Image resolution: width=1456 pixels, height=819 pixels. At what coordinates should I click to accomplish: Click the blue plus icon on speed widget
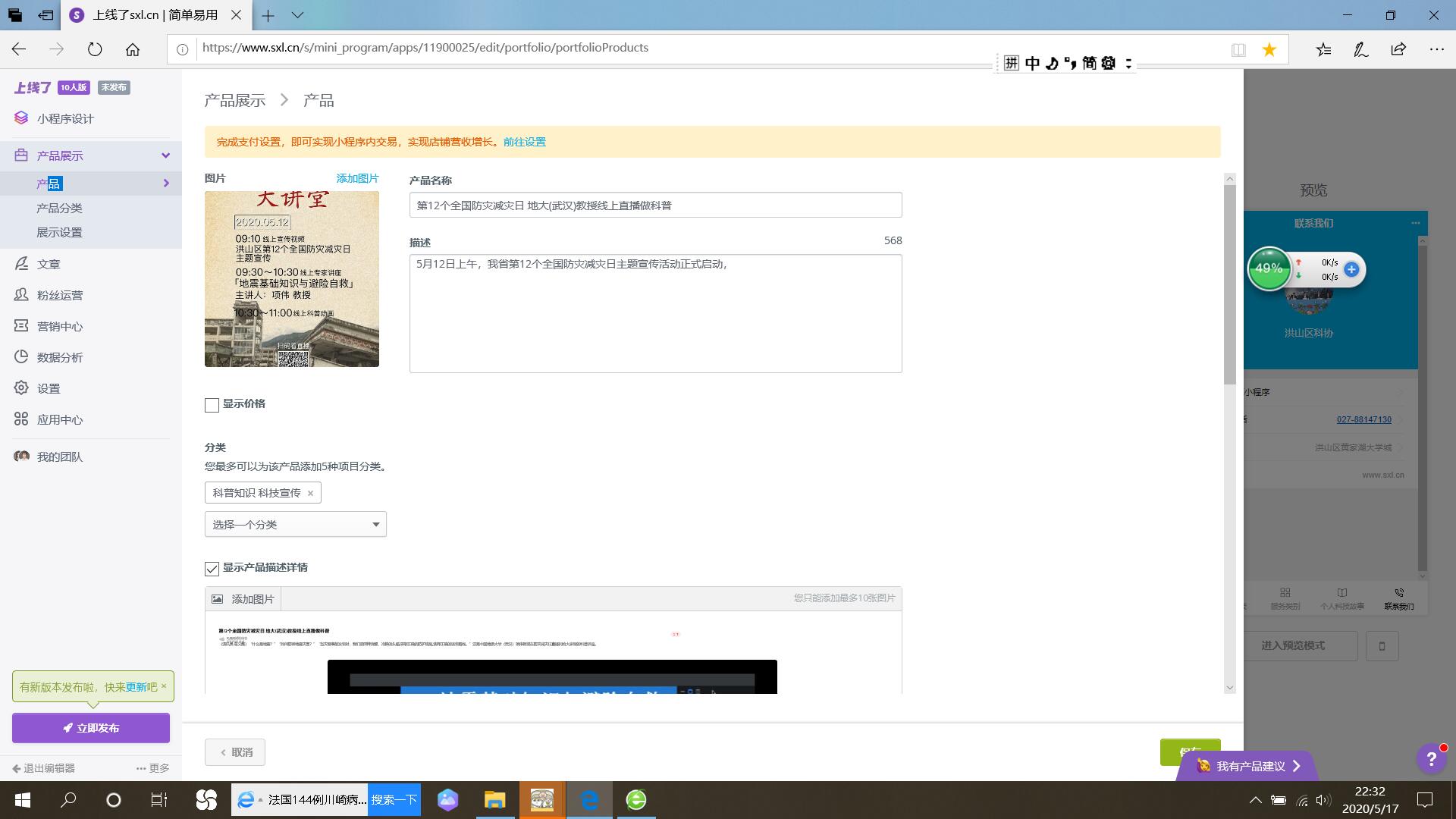tap(1351, 269)
